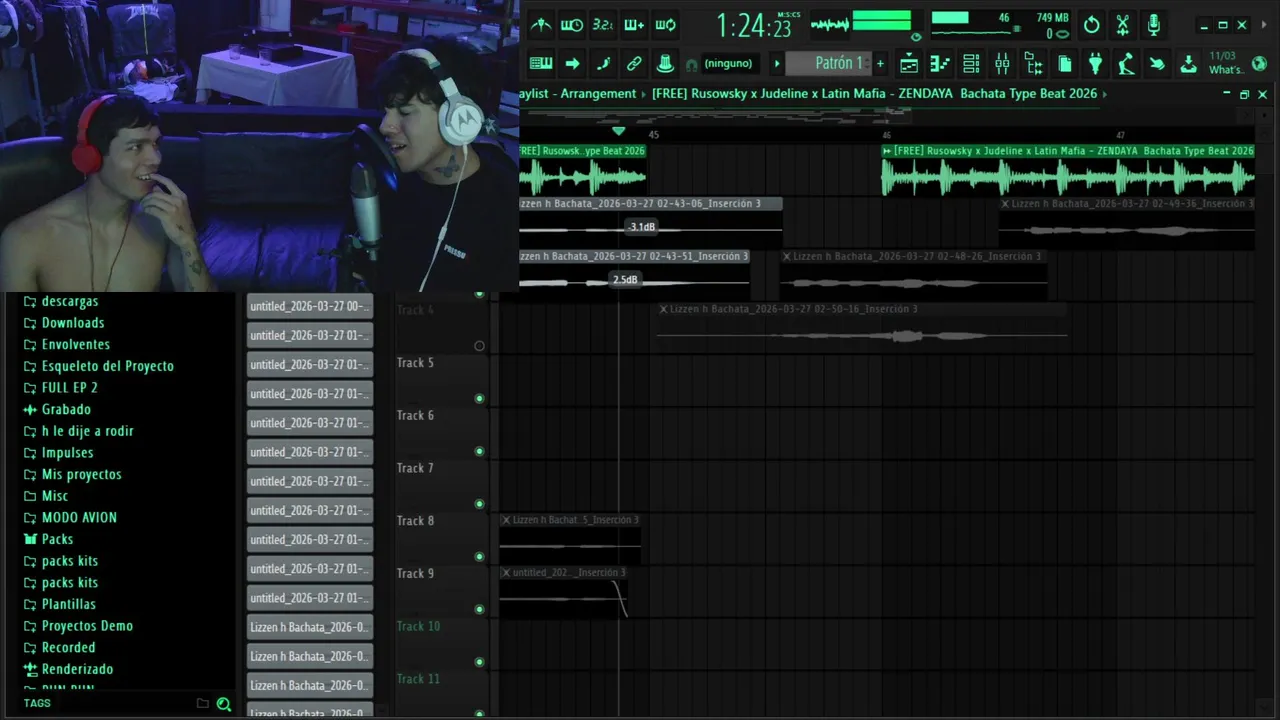Toggle the note blend recording icon
This screenshot has height=720, width=1280.
pos(603,63)
